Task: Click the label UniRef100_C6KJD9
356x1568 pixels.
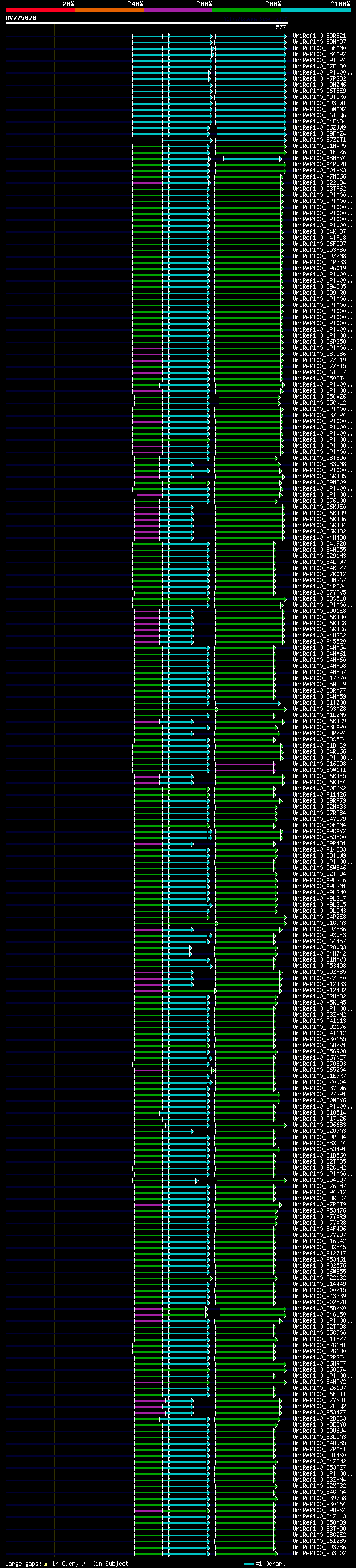Action: coord(319,513)
